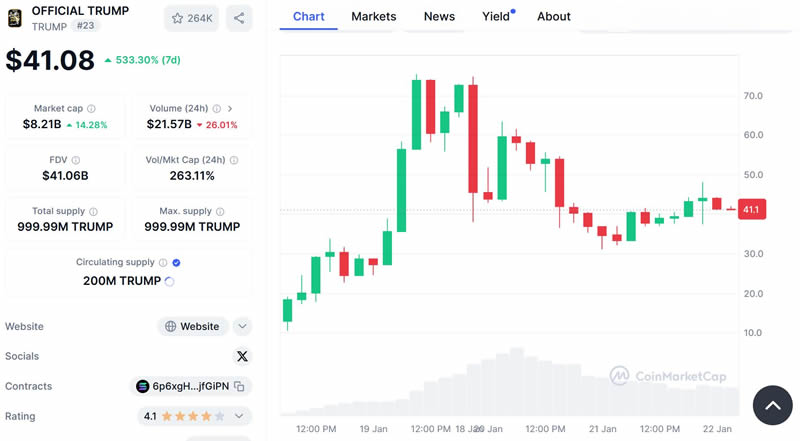Image resolution: width=800 pixels, height=441 pixels.
Task: Click the 41.1 price marker on chart axis
Action: 752,210
